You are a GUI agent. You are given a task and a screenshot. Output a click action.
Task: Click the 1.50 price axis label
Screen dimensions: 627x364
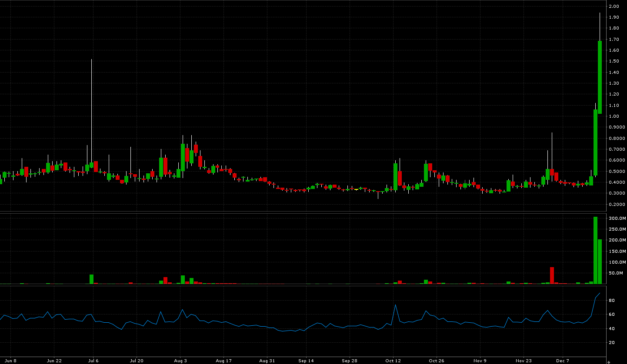pos(614,61)
